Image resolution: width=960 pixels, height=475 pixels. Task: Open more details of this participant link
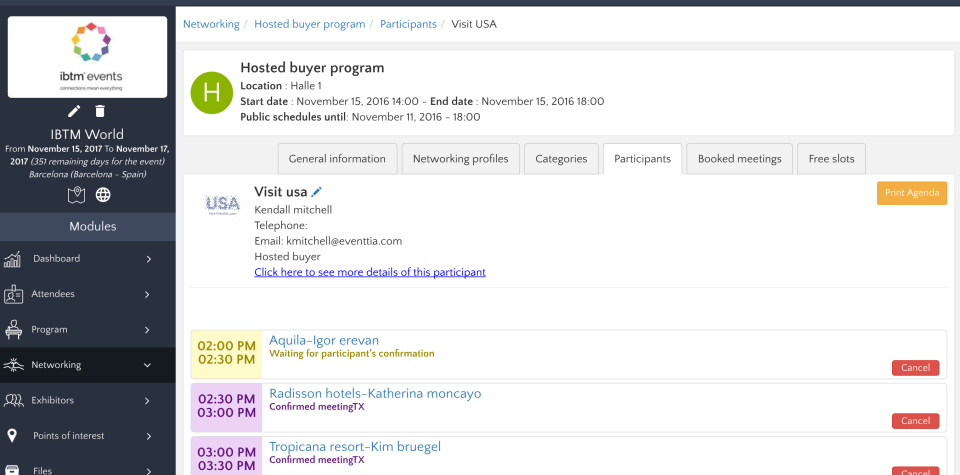[370, 272]
